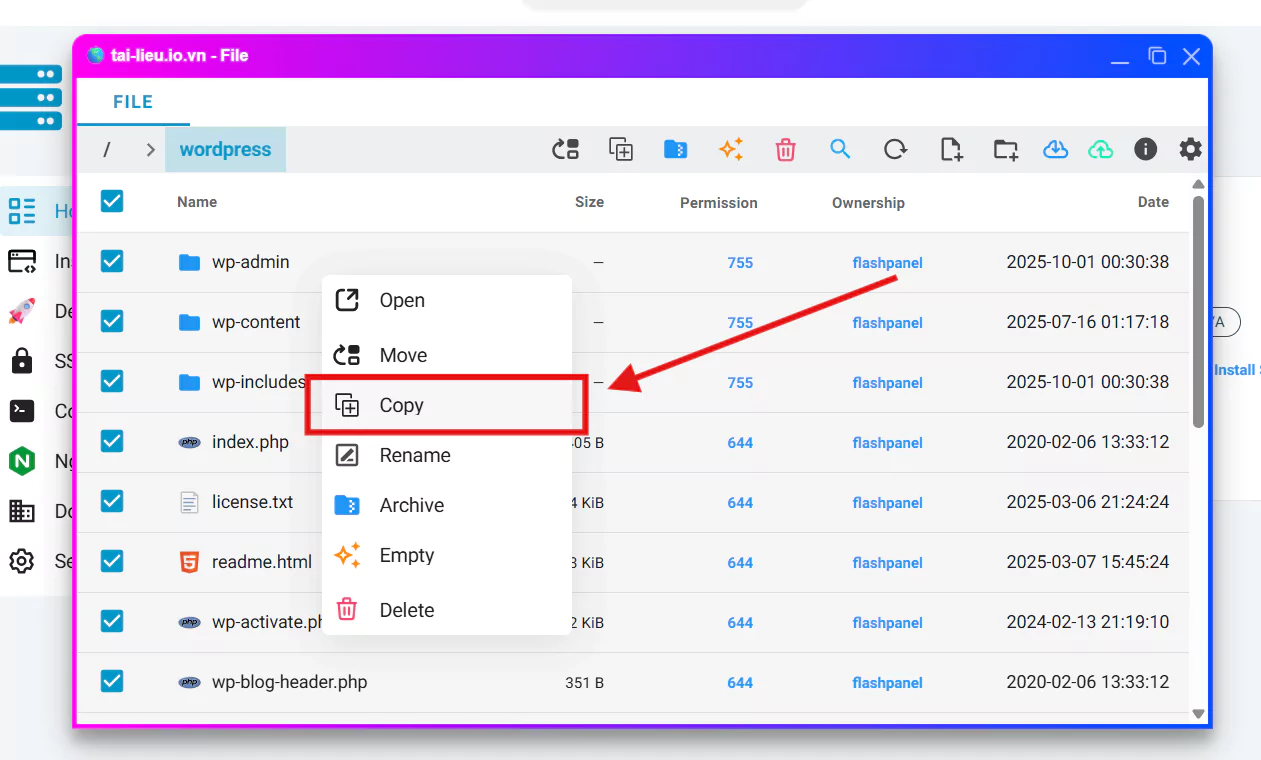Uncheck the select-all checkbox in header
The height and width of the screenshot is (760, 1261).
click(112, 201)
